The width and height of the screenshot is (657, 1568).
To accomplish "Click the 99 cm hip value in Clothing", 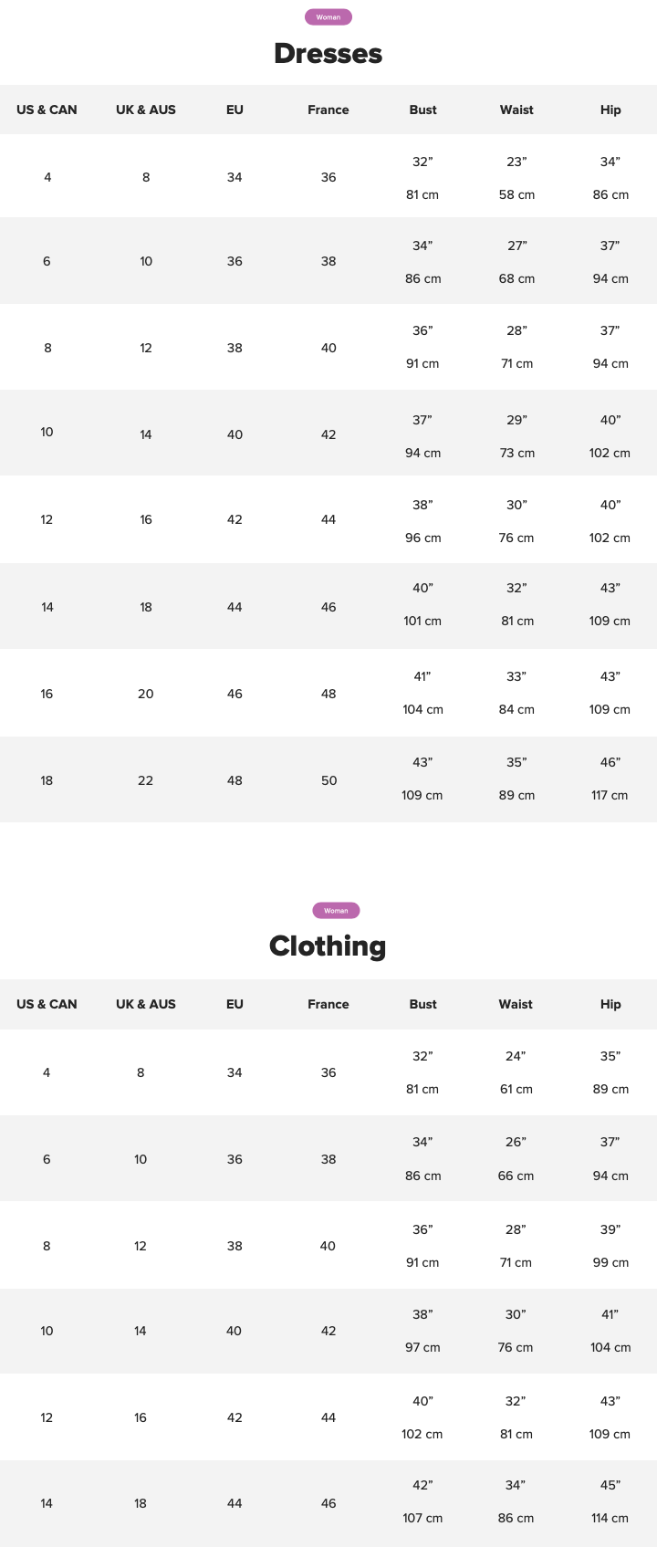I will [610, 1262].
